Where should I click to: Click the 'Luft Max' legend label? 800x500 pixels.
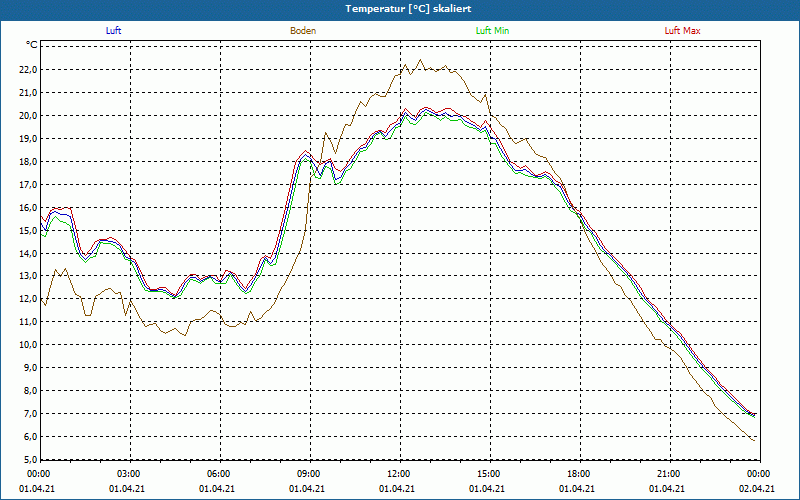682,31
